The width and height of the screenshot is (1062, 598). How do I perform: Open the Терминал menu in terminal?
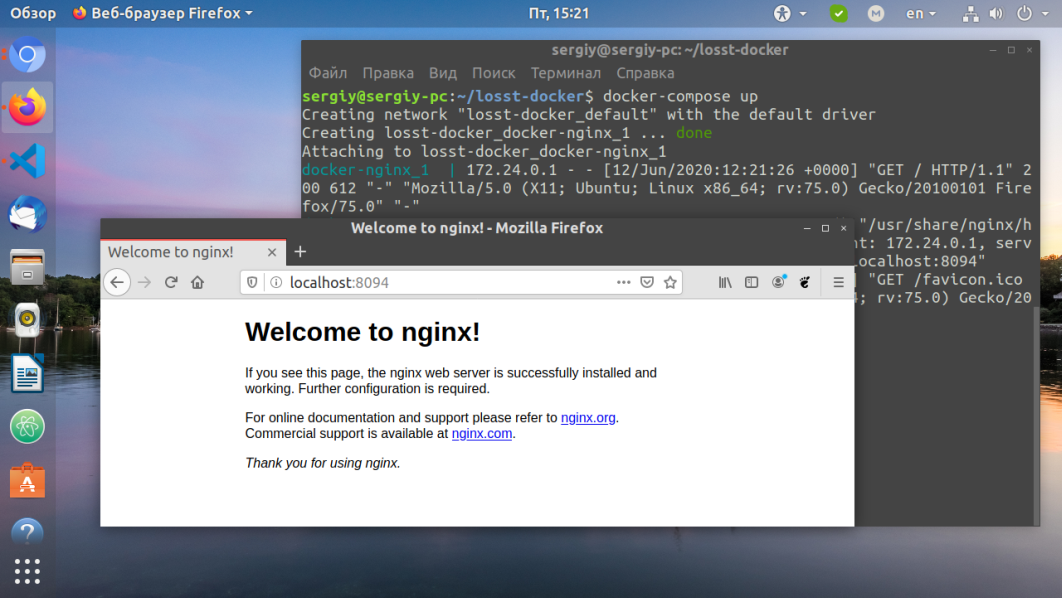pyautogui.click(x=566, y=73)
